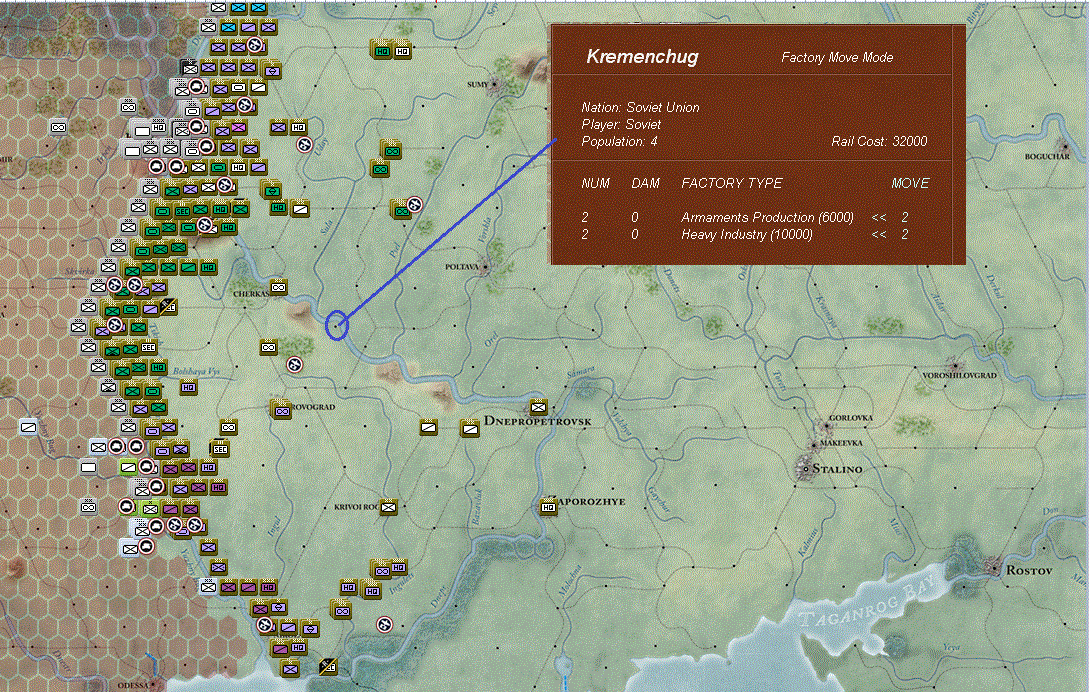Click the Boguchar town label
Viewport: 1089px width, 692px height.
1047,156
